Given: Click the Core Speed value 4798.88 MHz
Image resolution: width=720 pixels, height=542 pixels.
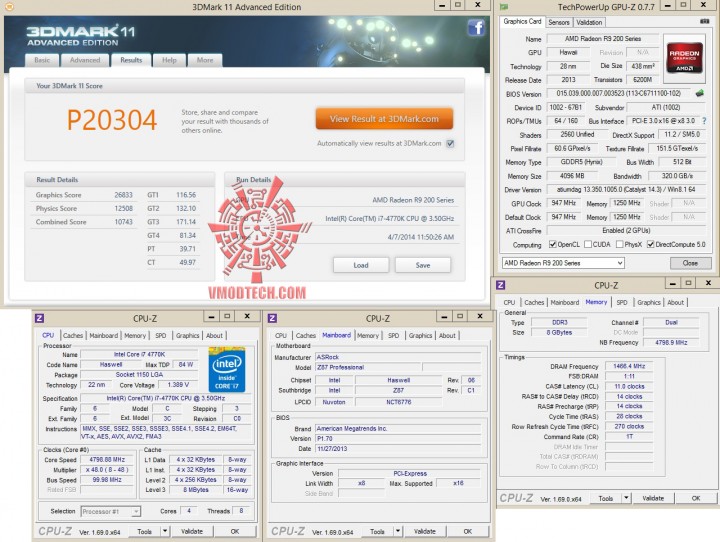Looking at the screenshot, I should 107,460.
